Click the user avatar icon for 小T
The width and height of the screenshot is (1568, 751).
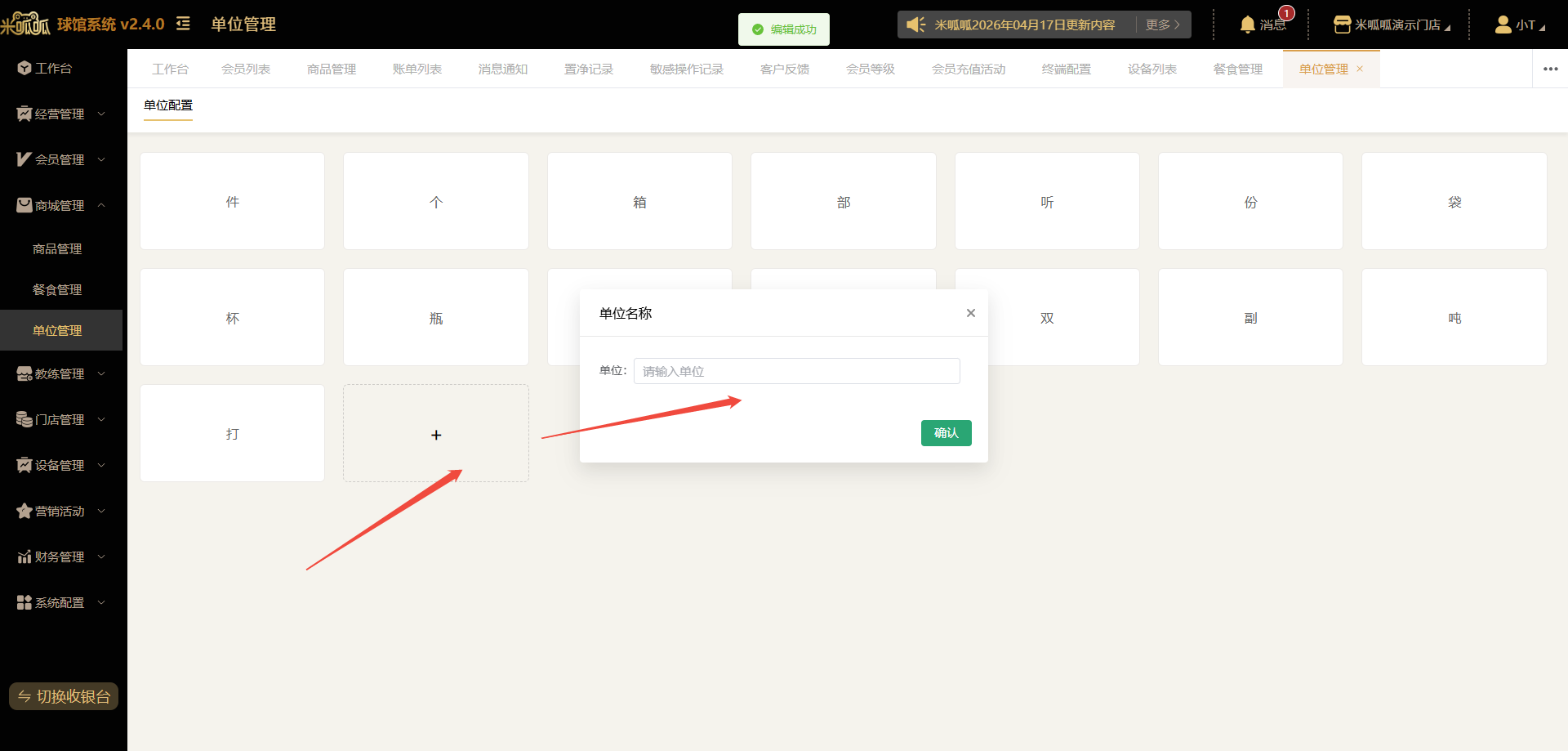1503,25
